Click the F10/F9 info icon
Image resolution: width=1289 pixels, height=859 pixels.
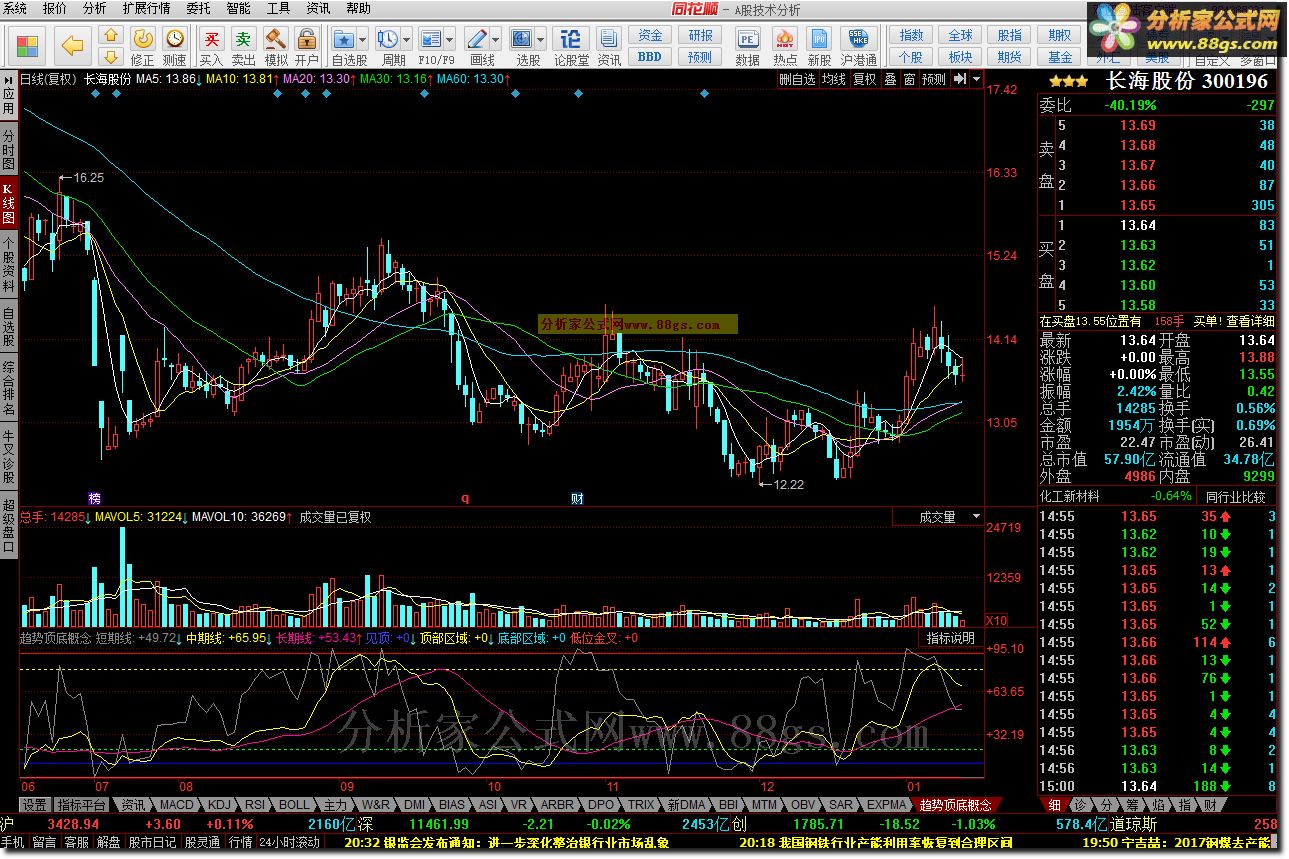pyautogui.click(x=431, y=40)
